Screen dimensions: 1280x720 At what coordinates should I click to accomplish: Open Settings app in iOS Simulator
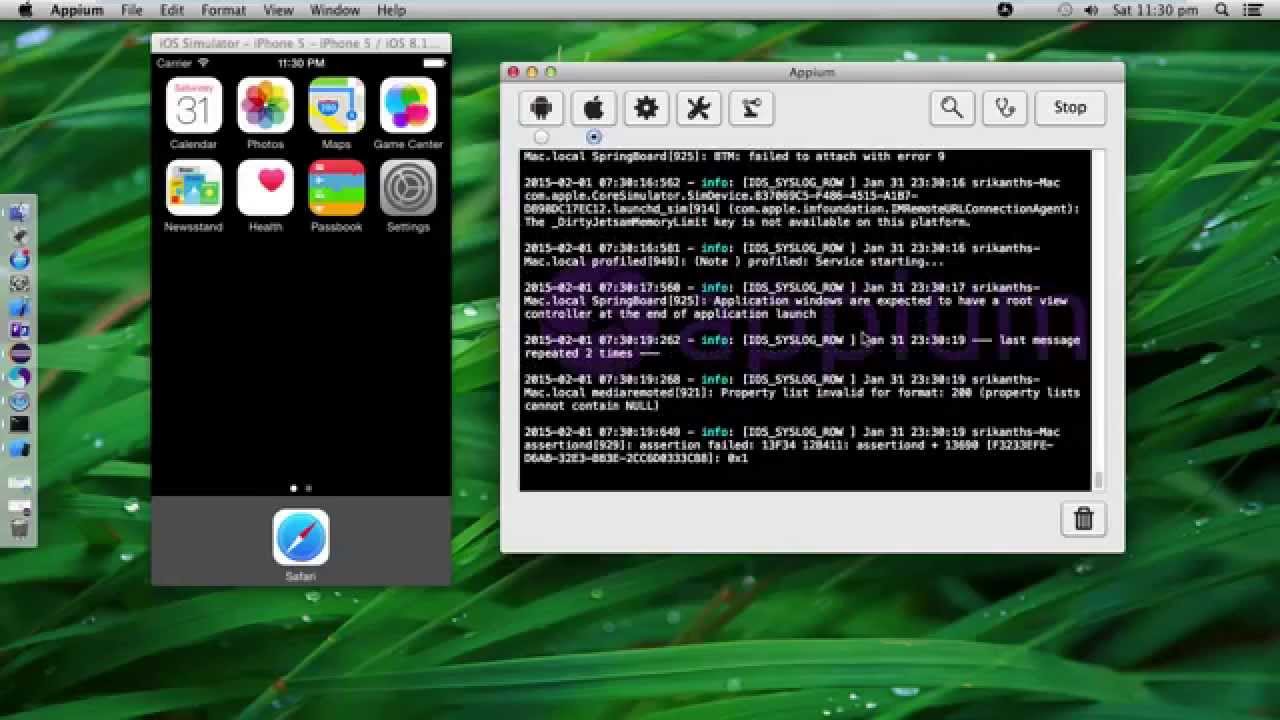pyautogui.click(x=408, y=196)
